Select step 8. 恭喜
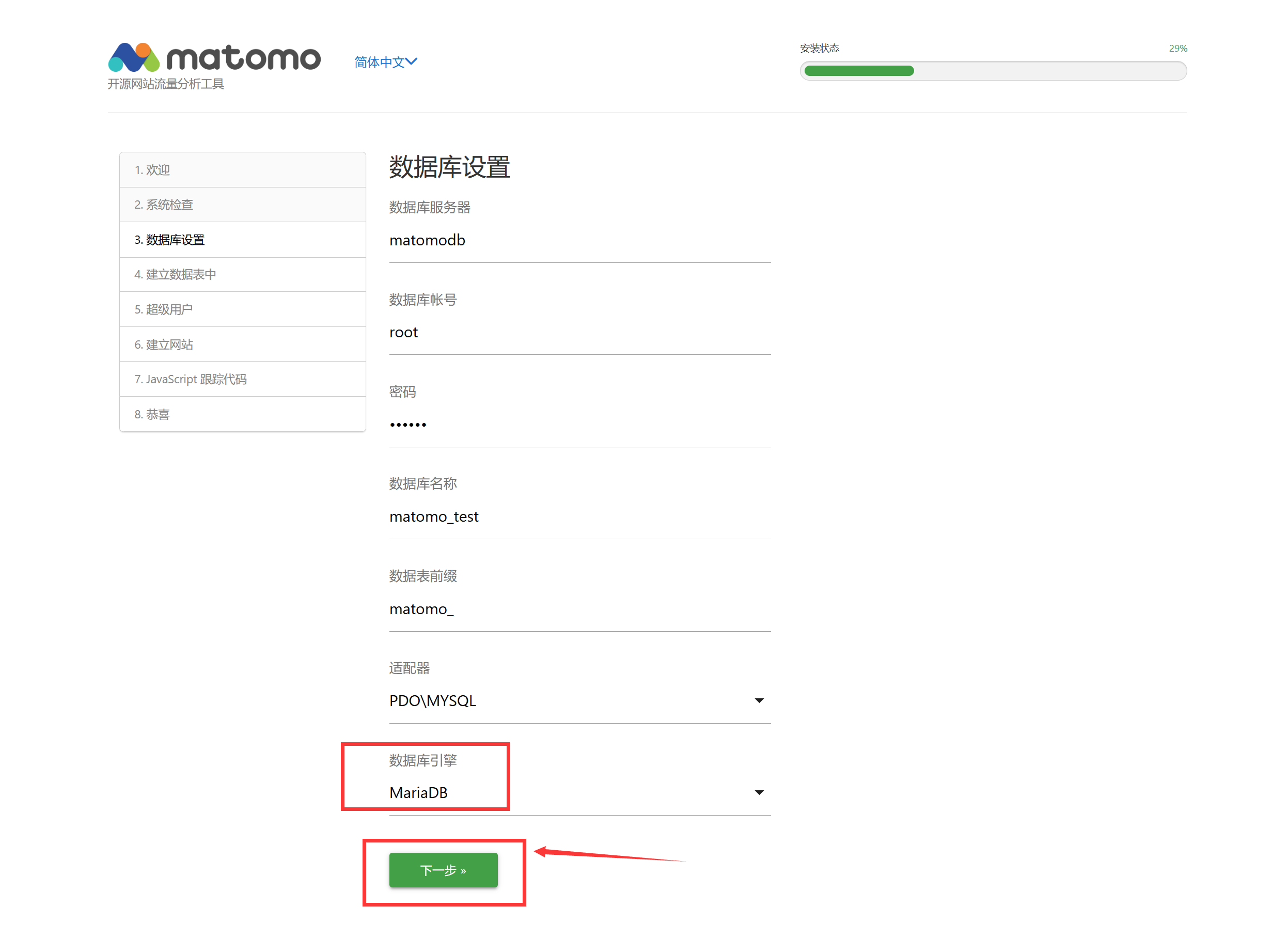The image size is (1288, 938). pyautogui.click(x=243, y=414)
